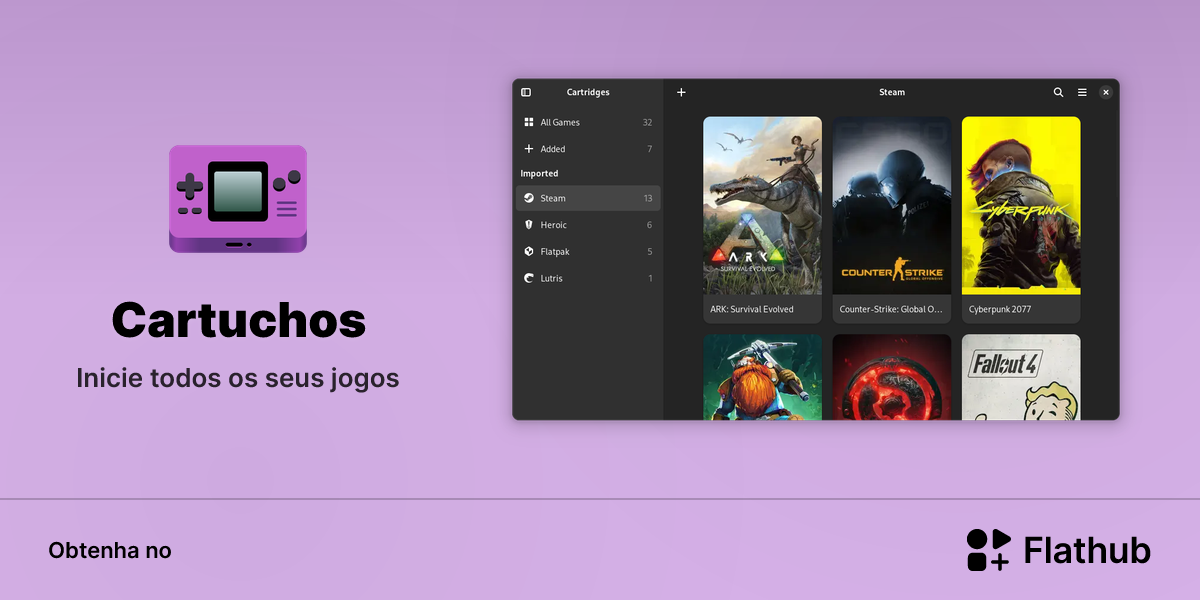The height and width of the screenshot is (600, 1200).
Task: Open the hamburger main menu
Action: click(x=1082, y=92)
